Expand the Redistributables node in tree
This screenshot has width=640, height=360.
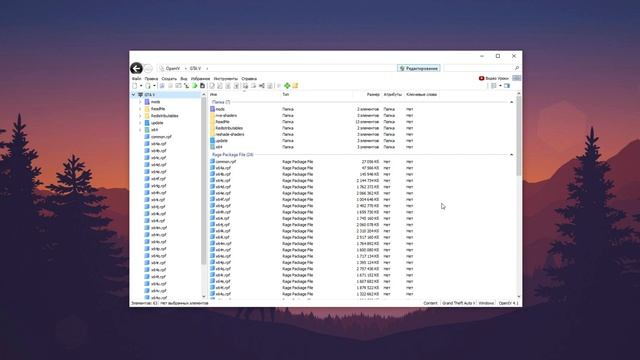click(140, 116)
